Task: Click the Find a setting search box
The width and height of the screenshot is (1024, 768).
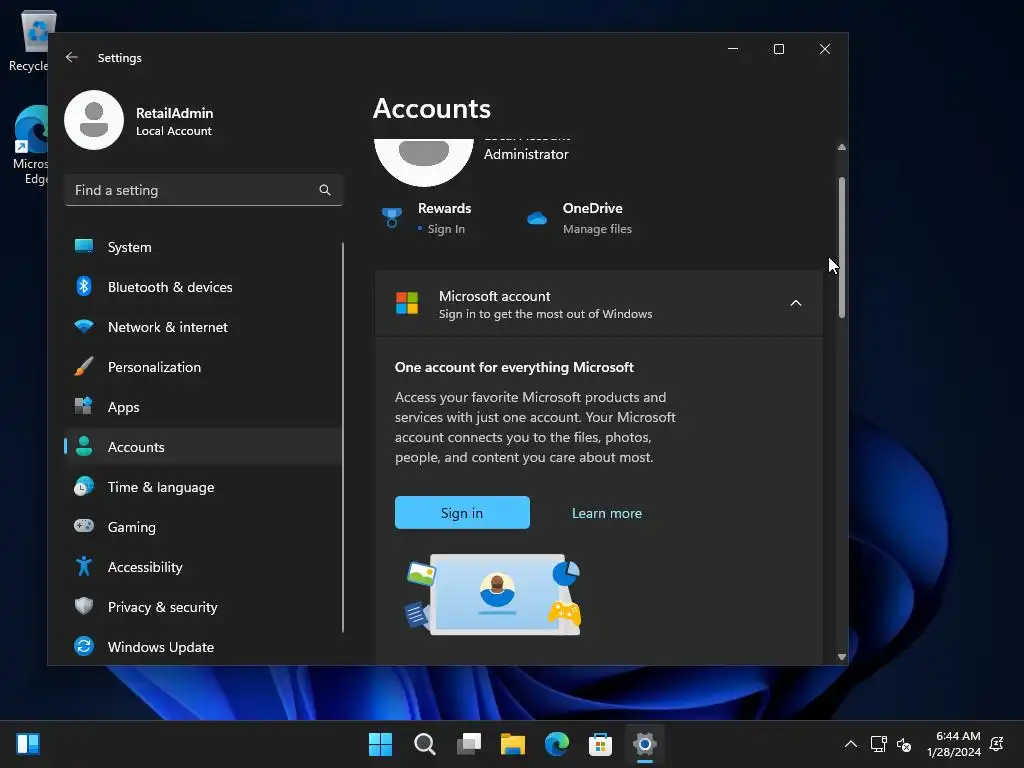Action: (x=203, y=190)
